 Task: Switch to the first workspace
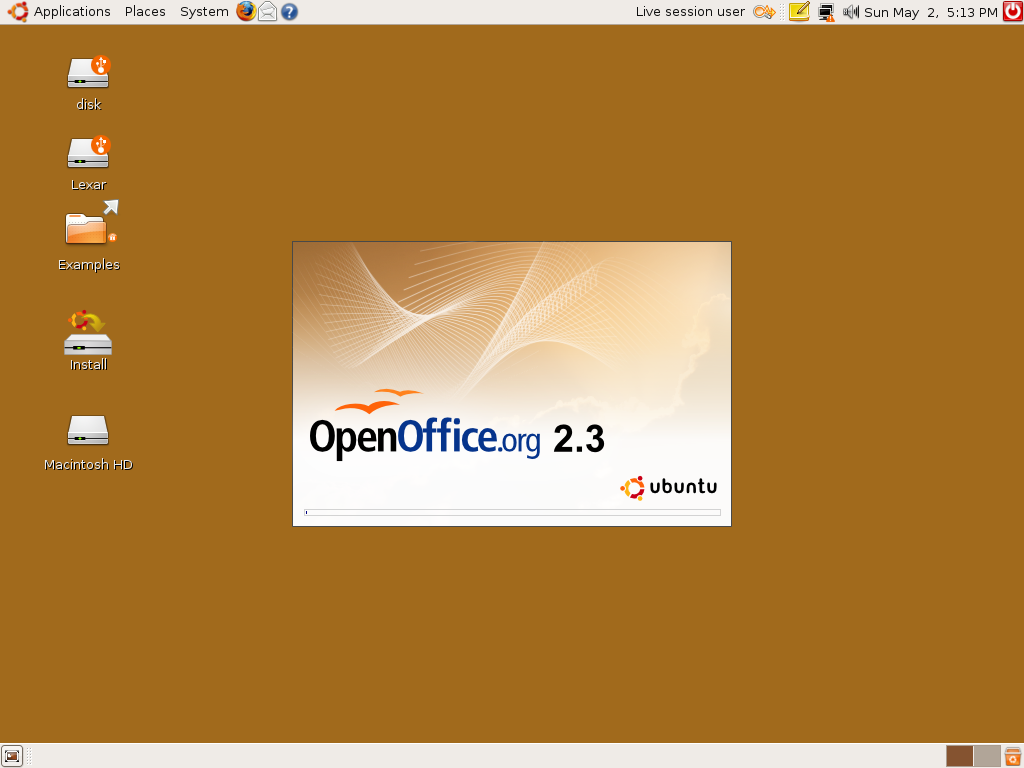pos(959,756)
